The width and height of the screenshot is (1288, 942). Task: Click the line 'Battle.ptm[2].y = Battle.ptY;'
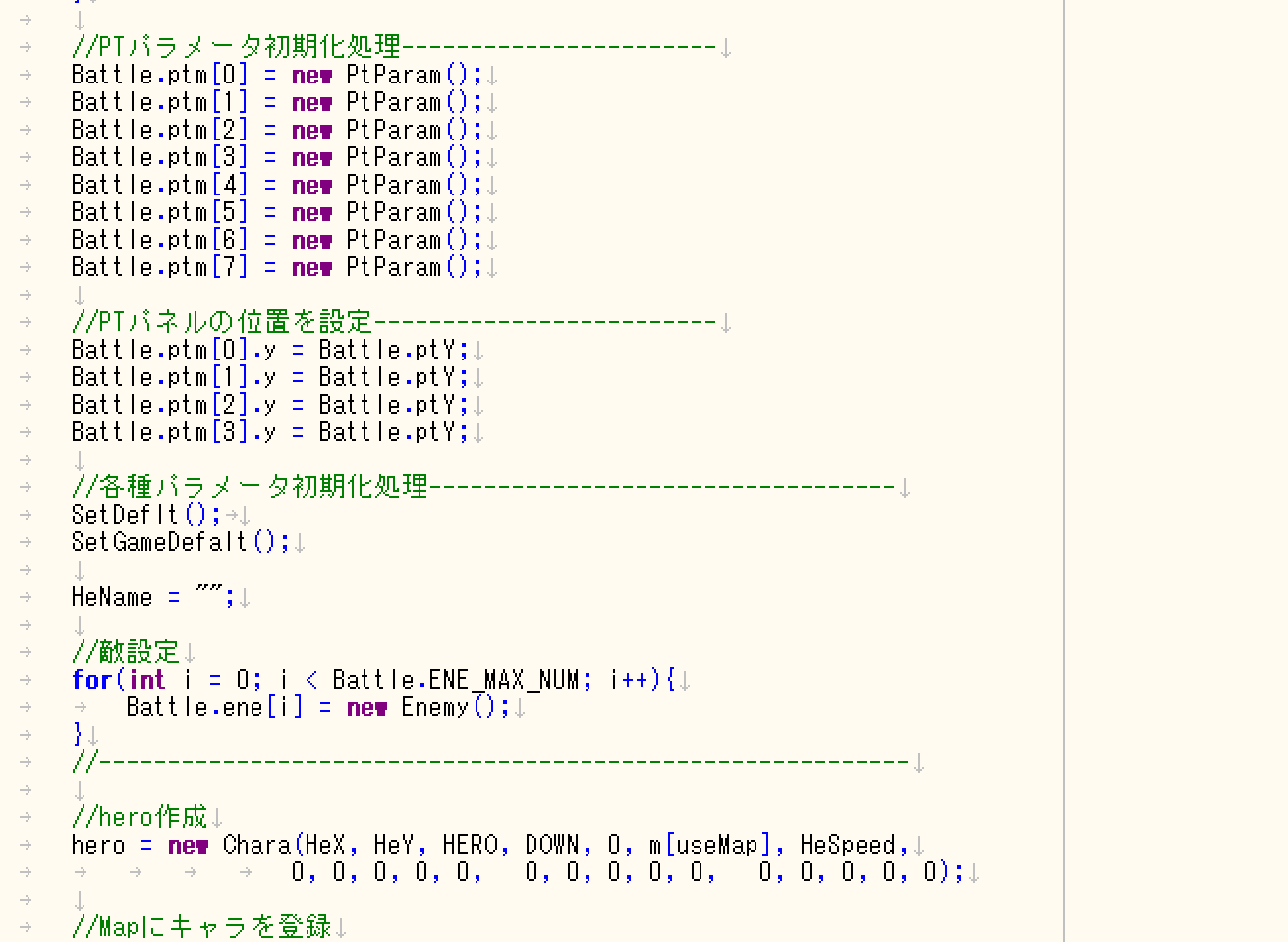270,405
